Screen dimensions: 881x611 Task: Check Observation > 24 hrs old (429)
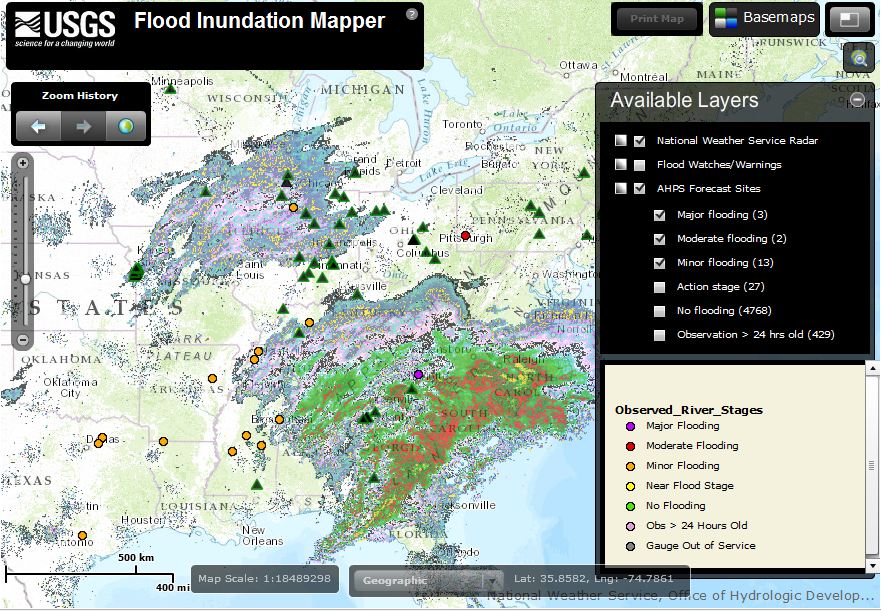point(660,335)
